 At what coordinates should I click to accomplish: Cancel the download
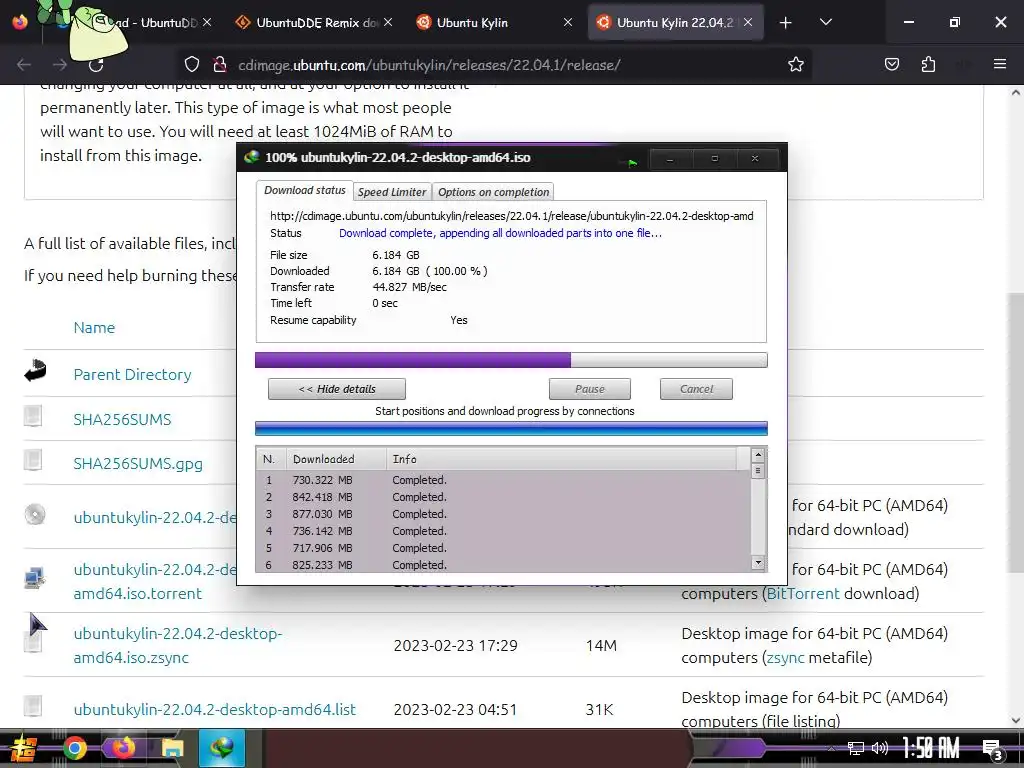(x=696, y=389)
